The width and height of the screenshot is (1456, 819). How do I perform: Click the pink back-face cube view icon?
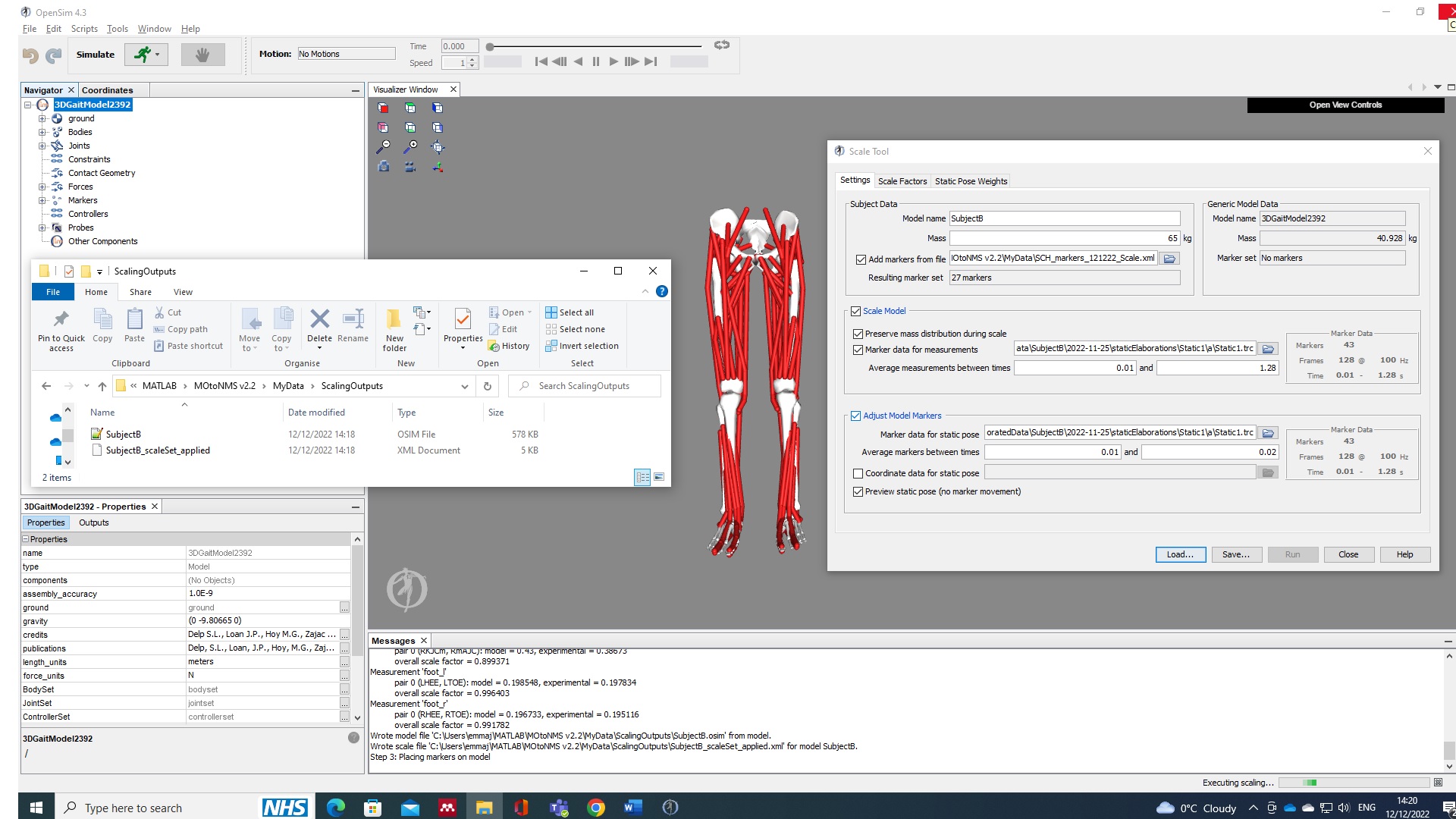click(383, 127)
